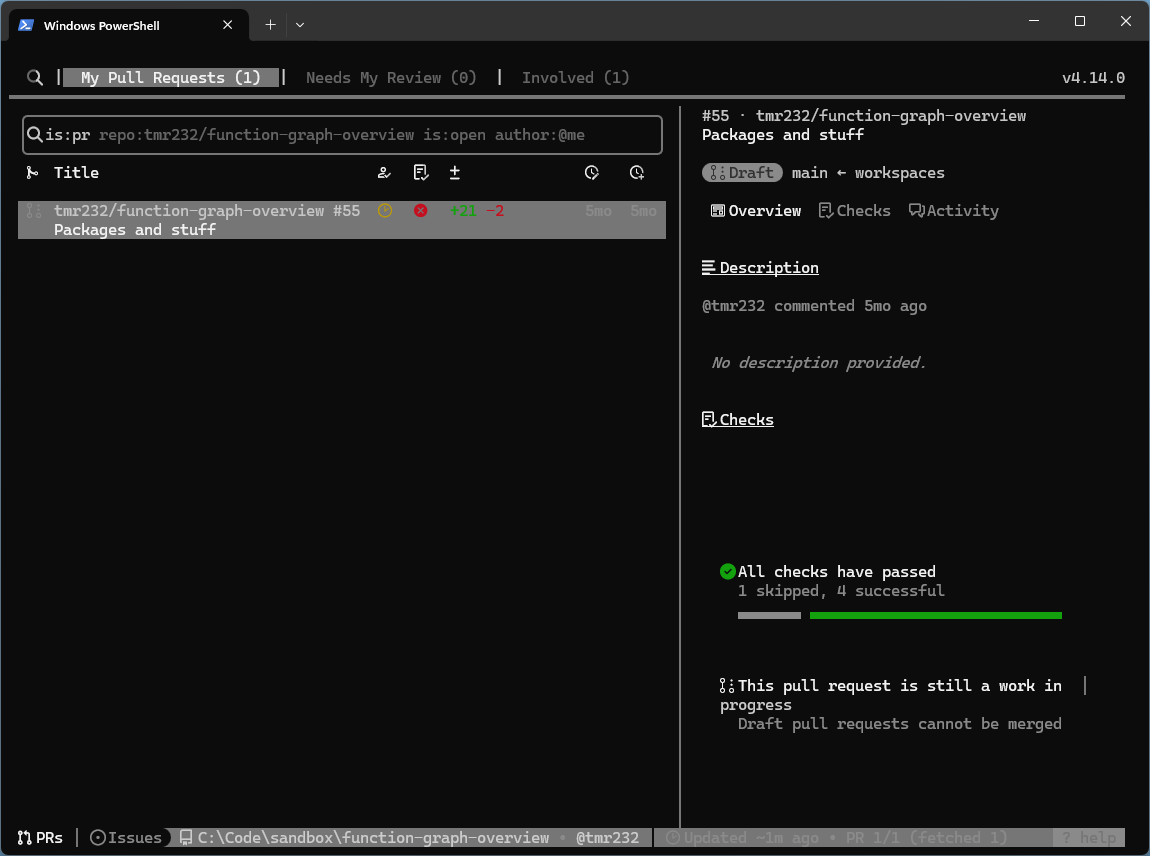The height and width of the screenshot is (856, 1150).
Task: Click the updated-at clock column icon
Action: [x=592, y=172]
